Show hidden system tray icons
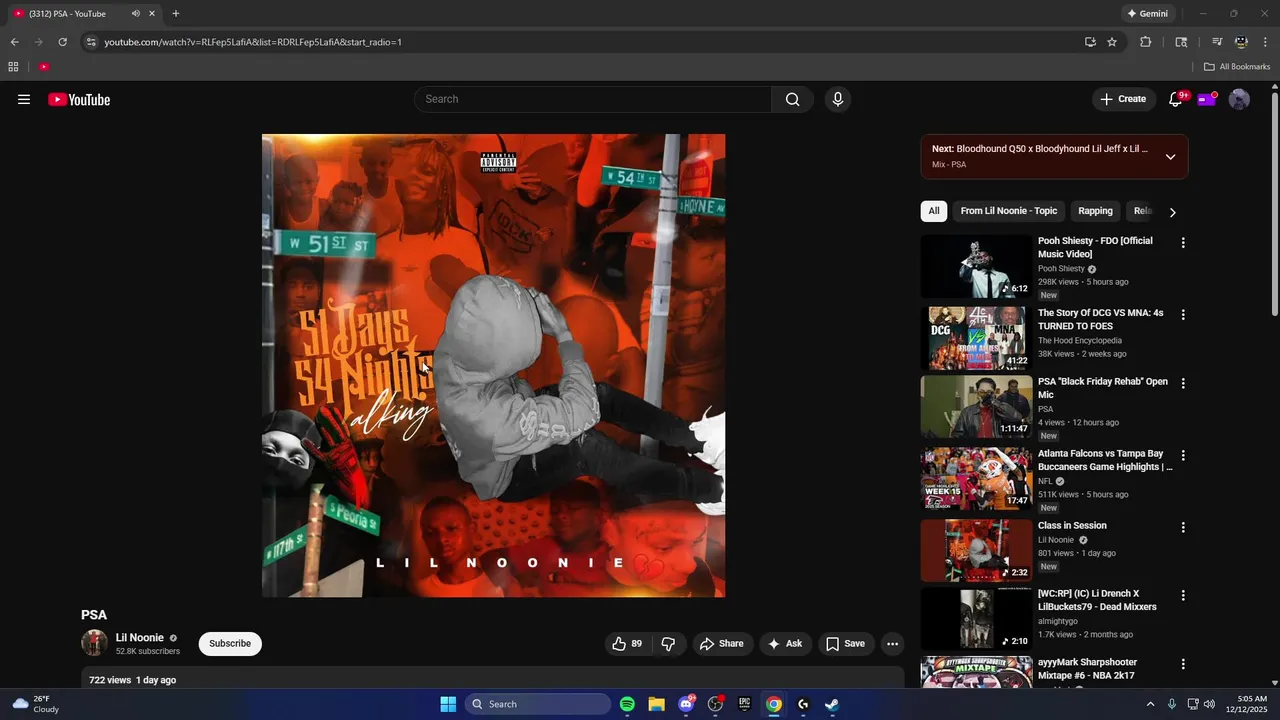1280x720 pixels. pyautogui.click(x=1150, y=704)
